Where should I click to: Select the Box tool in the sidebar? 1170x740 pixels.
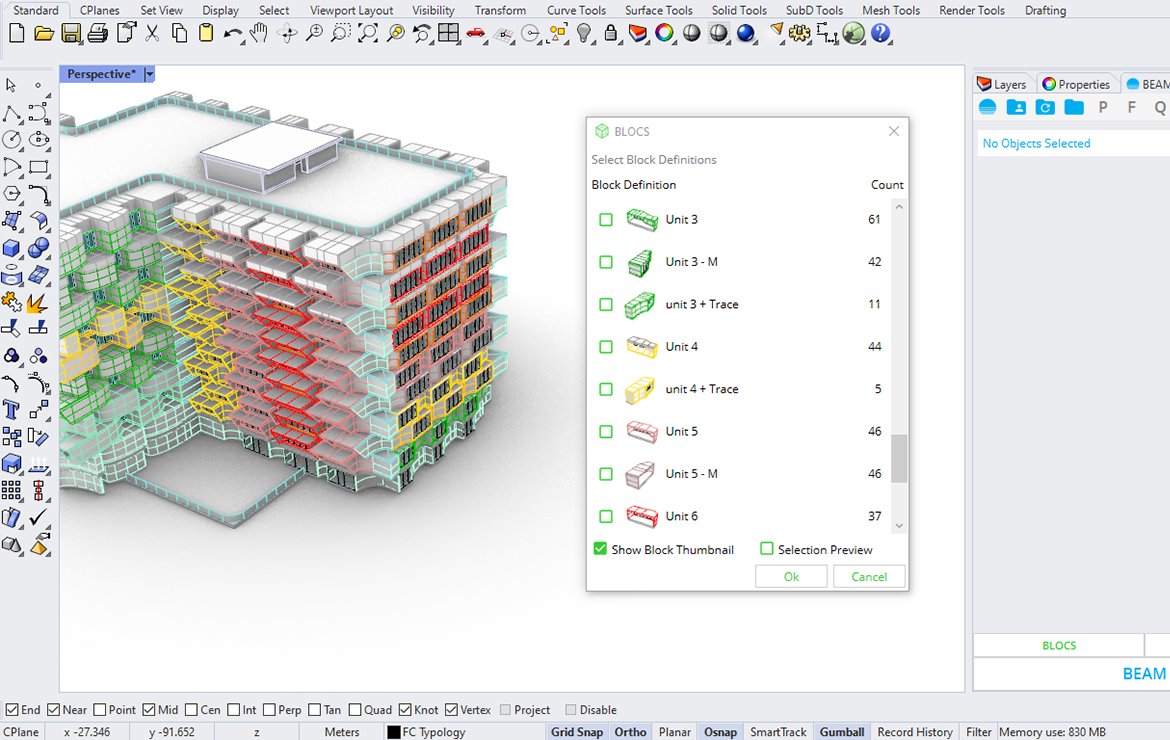click(x=11, y=247)
